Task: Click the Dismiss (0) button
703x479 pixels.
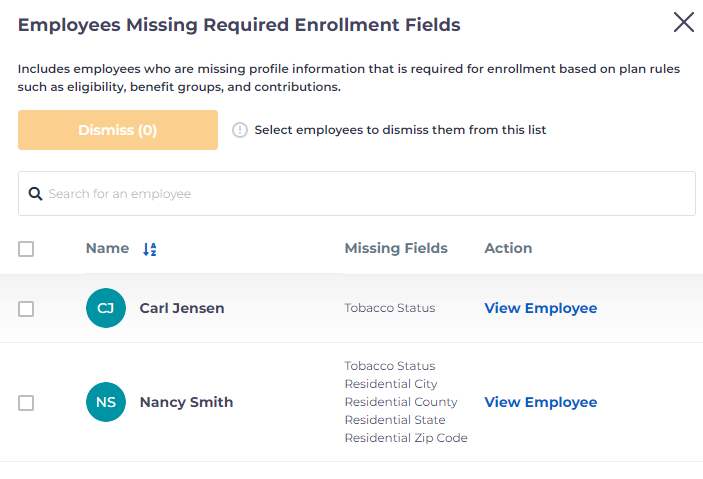Action: (x=118, y=130)
